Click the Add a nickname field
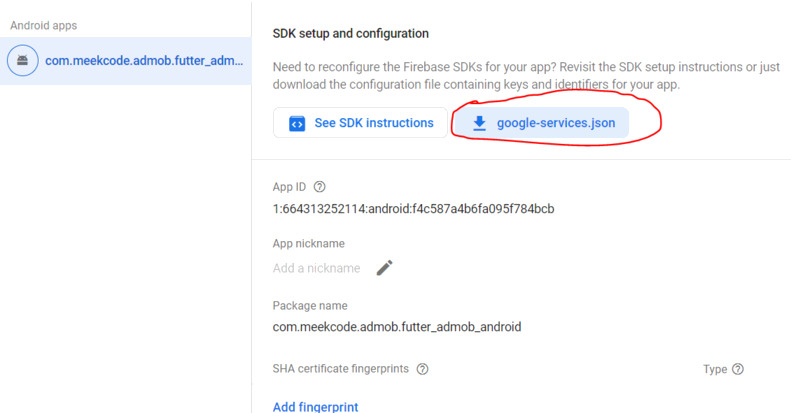Image resolution: width=791 pixels, height=413 pixels. (x=316, y=268)
